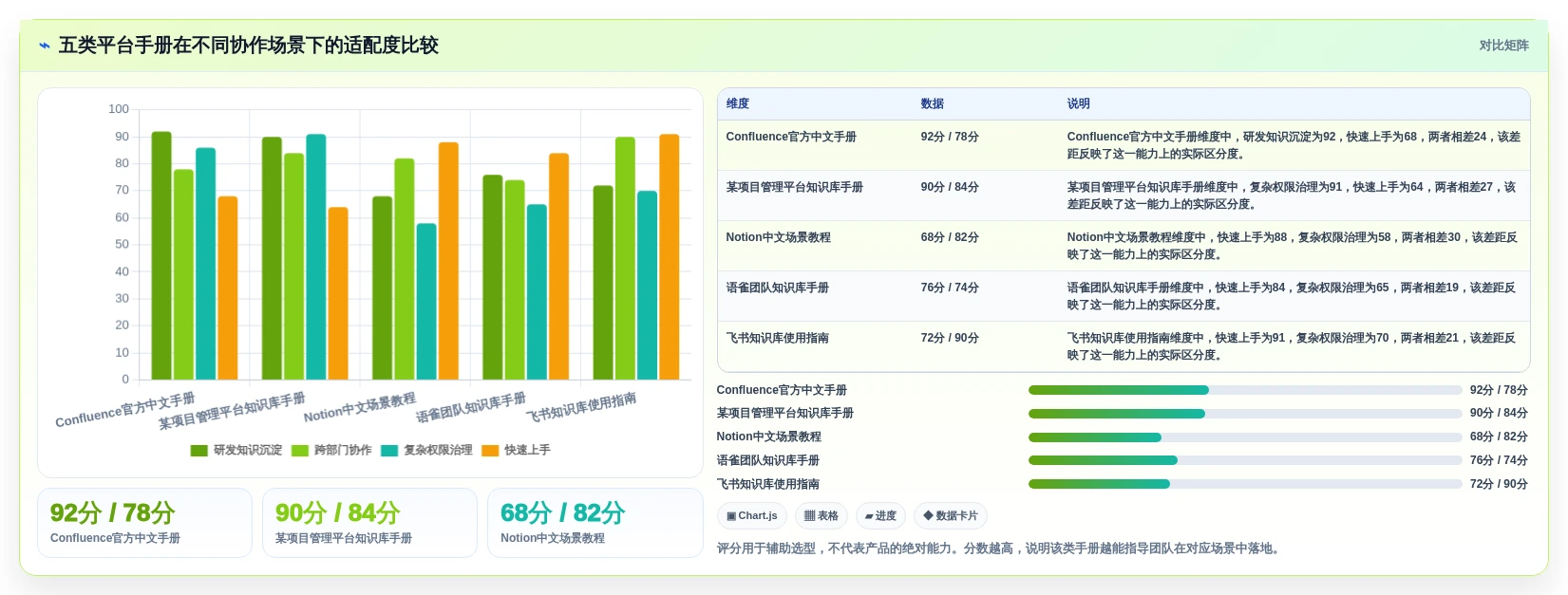This screenshot has height=595, width=1568.
Task: Click the Confluence官方中文手册 progress bar
Action: coord(1245,390)
